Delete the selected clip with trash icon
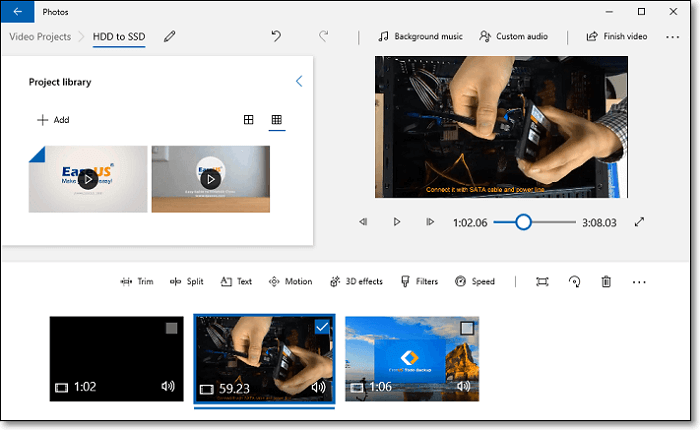 [x=606, y=282]
